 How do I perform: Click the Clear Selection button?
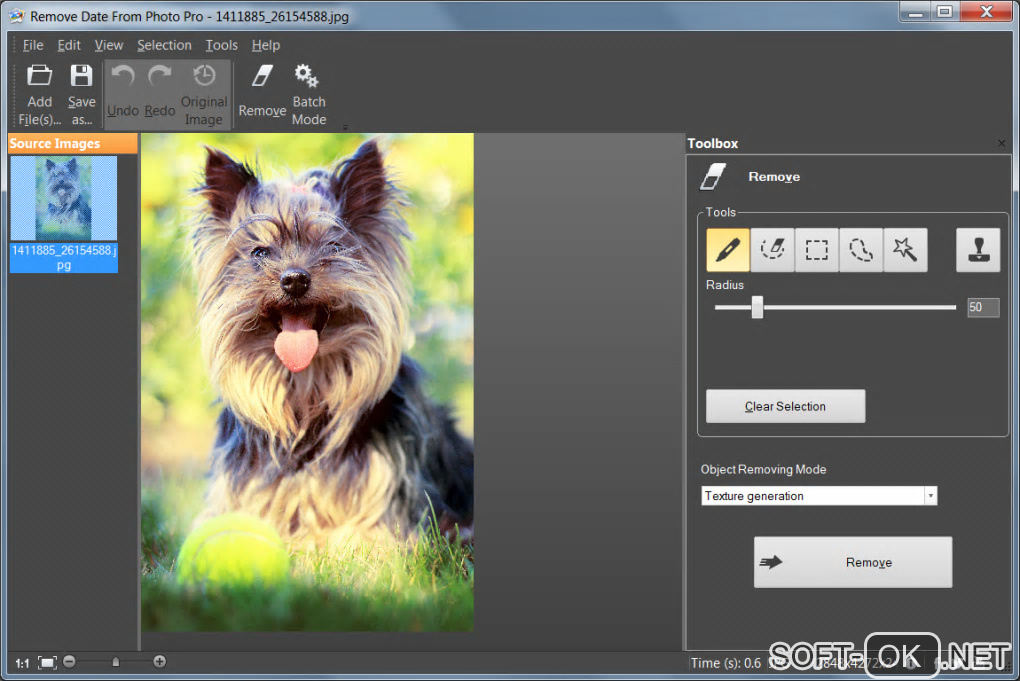[785, 406]
